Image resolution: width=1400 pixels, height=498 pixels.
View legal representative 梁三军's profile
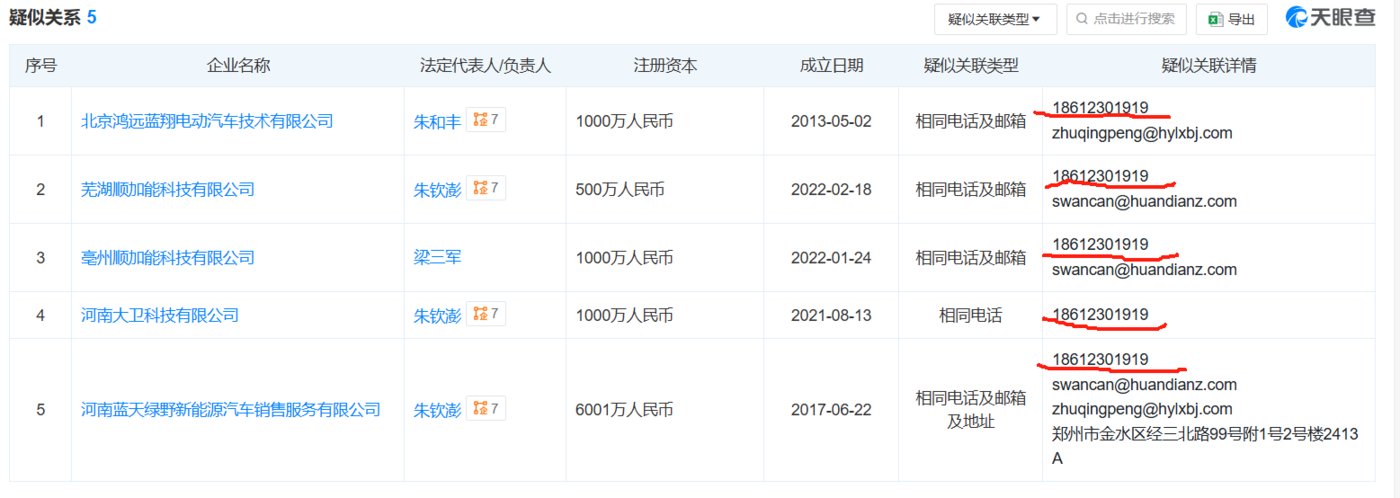pyautogui.click(x=437, y=257)
